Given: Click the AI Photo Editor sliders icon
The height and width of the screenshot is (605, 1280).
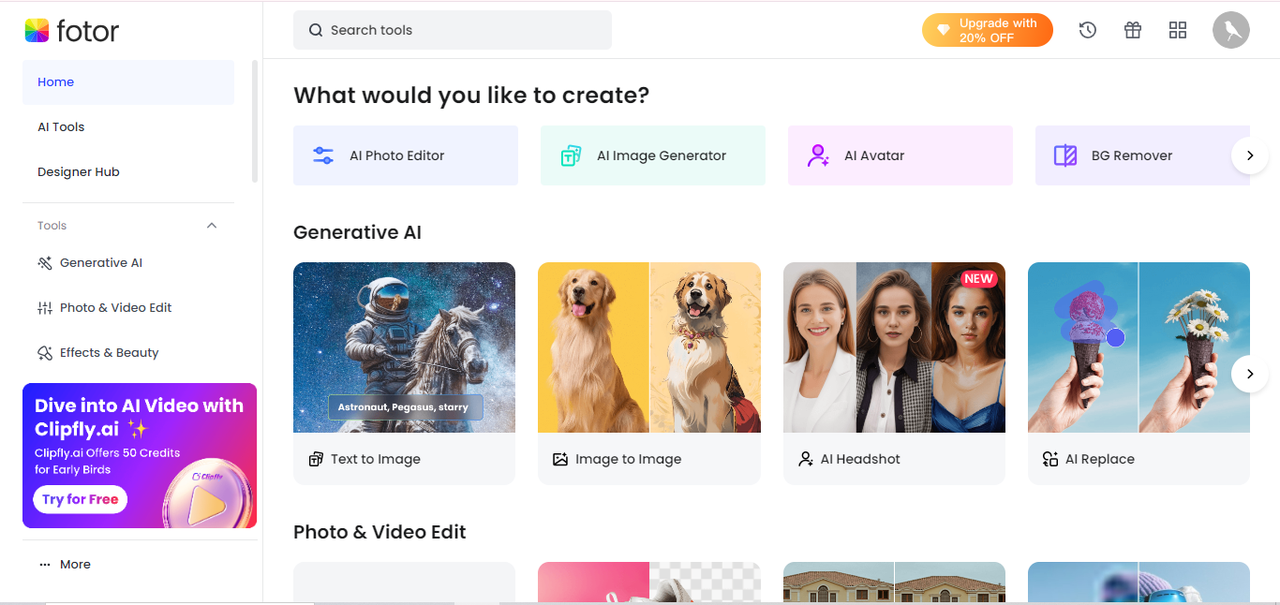Looking at the screenshot, I should pyautogui.click(x=323, y=155).
